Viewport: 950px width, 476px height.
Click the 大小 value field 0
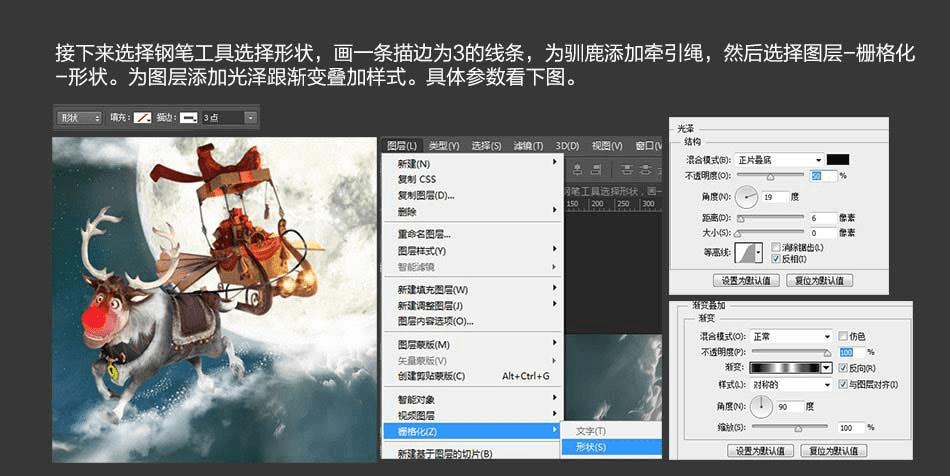[x=823, y=233]
